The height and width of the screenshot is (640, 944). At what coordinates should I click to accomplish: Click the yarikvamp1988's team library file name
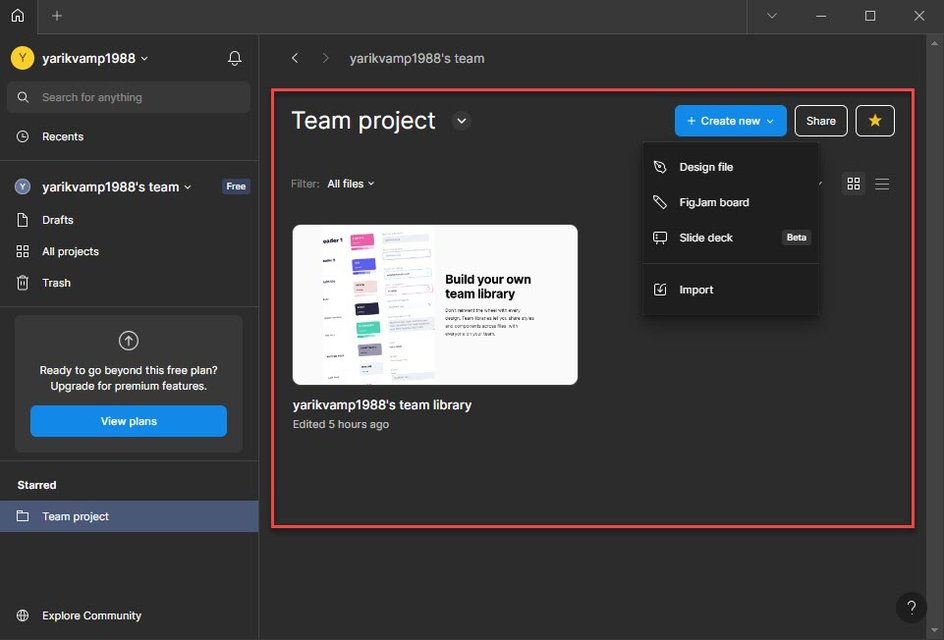[x=382, y=405]
